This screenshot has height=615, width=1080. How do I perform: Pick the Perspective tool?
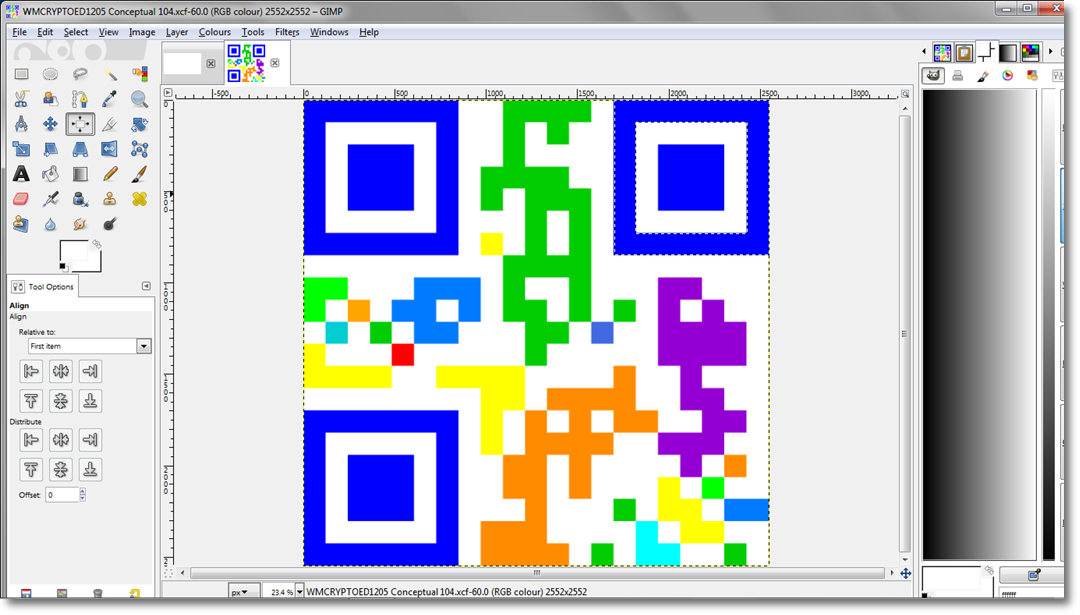click(x=80, y=149)
